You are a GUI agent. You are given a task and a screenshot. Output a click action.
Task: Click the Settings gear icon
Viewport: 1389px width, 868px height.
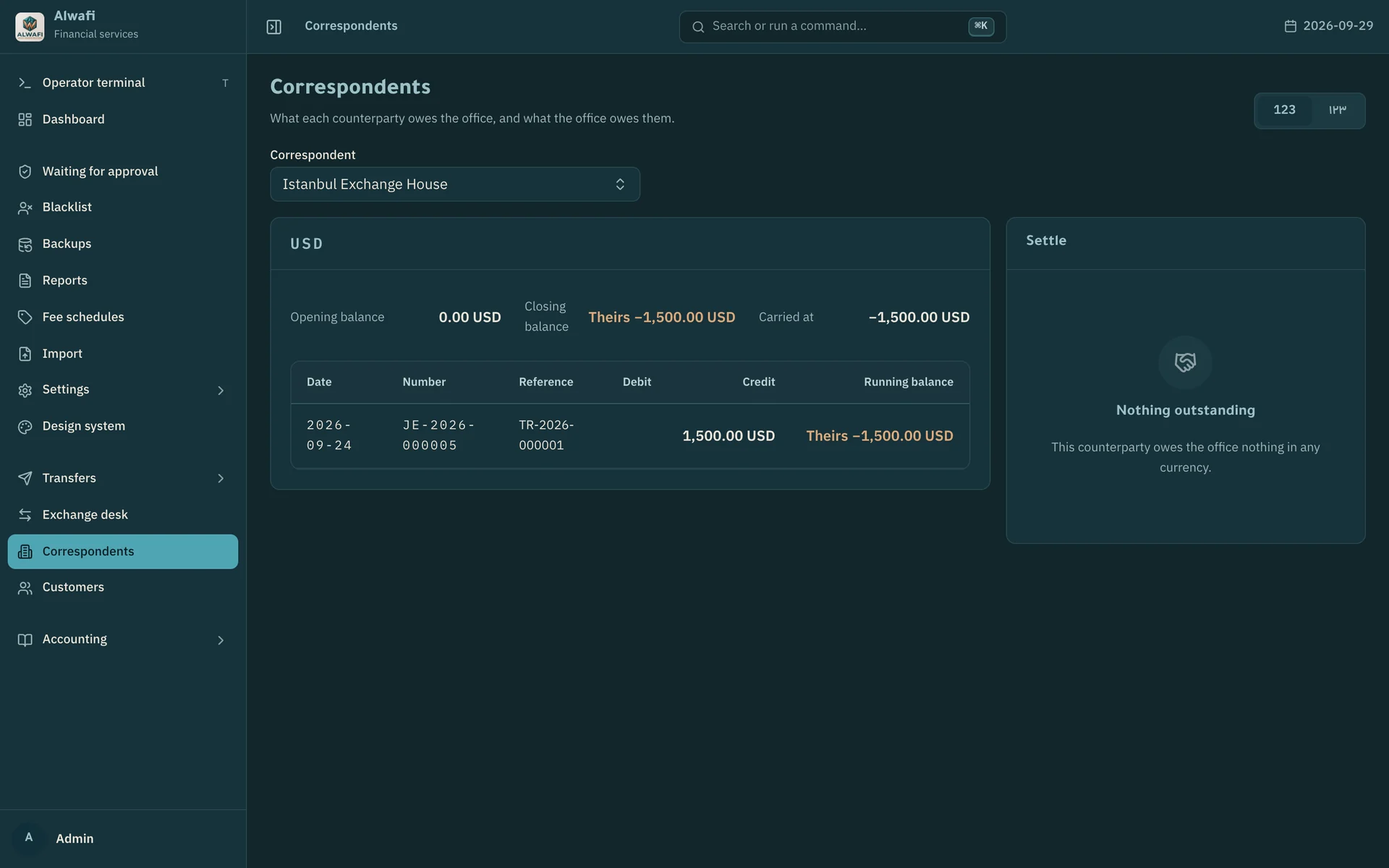[x=25, y=390]
